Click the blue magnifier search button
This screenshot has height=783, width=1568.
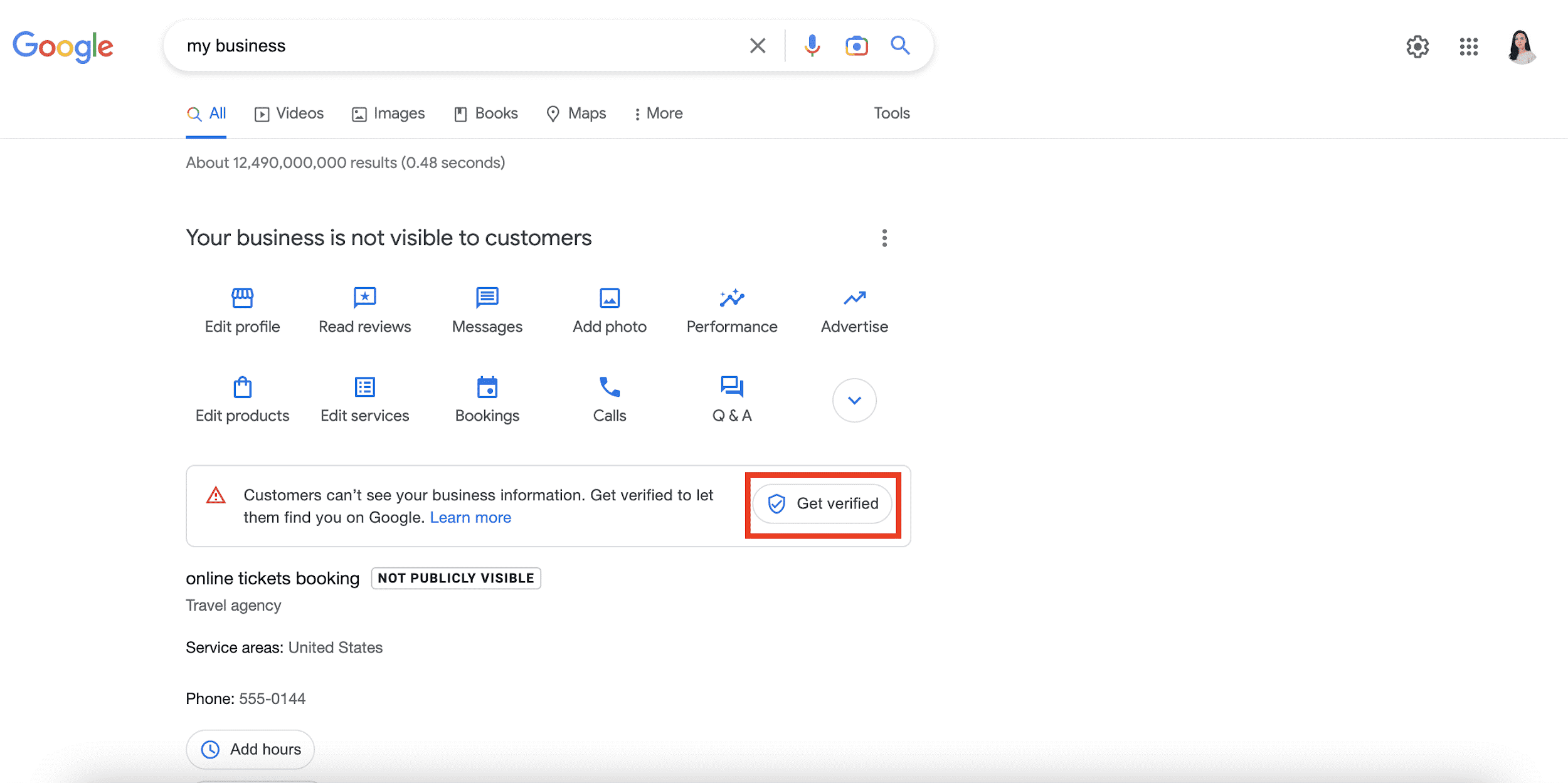pyautogui.click(x=900, y=45)
